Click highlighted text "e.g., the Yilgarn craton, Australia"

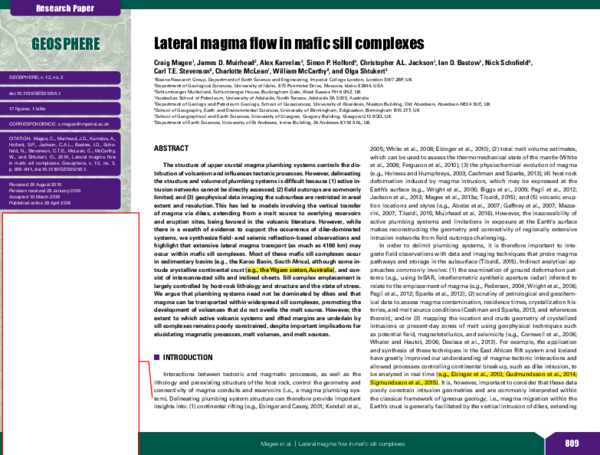click(x=290, y=270)
